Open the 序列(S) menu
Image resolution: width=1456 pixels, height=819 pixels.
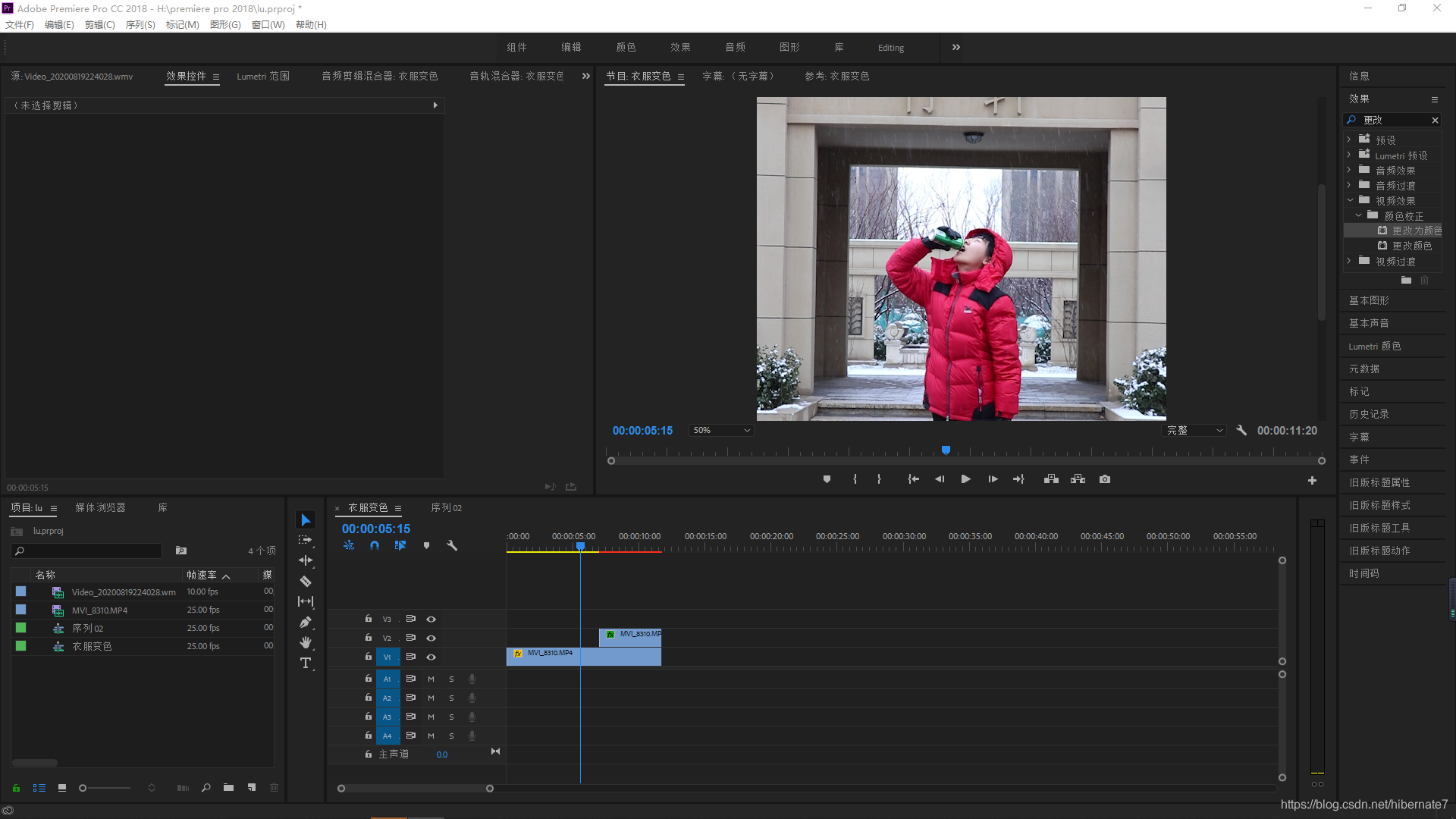140,24
